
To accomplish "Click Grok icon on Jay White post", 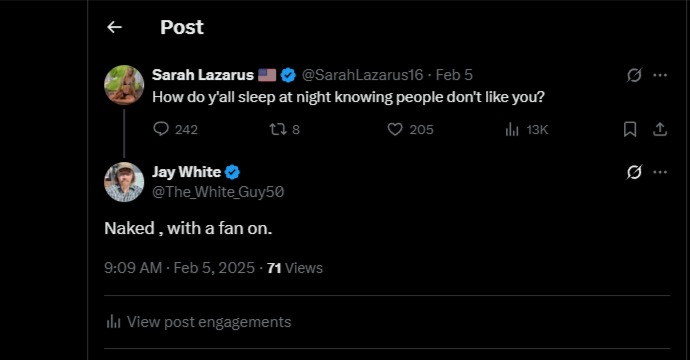I will coord(634,172).
